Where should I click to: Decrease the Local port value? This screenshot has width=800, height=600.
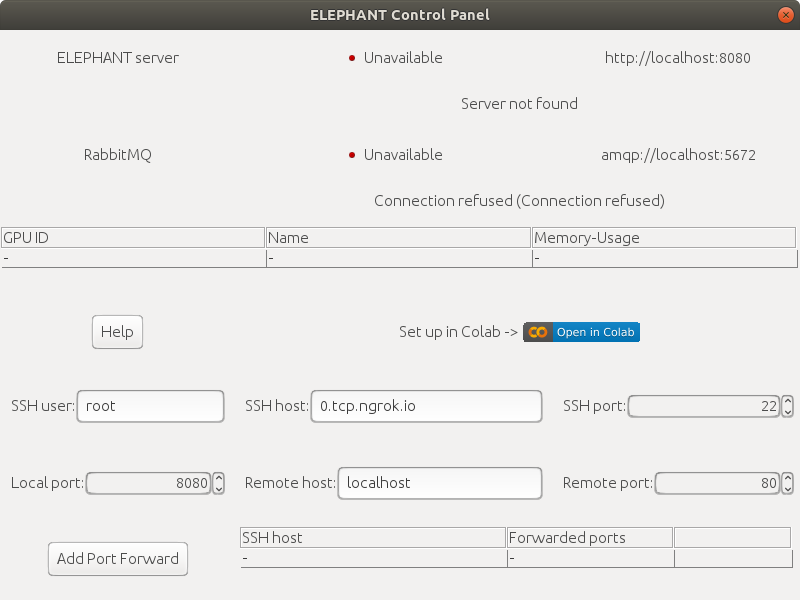click(219, 488)
